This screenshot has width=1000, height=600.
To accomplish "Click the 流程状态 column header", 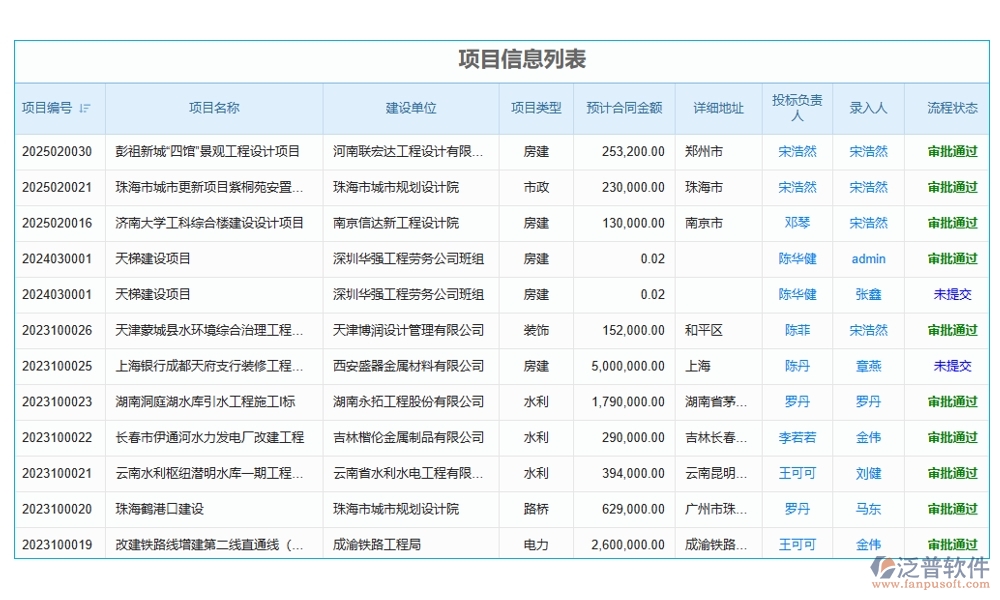I will [x=946, y=109].
